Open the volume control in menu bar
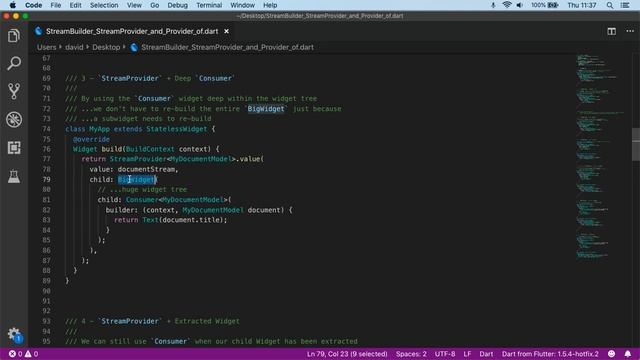The height and width of the screenshot is (360, 640). tap(520, 5)
